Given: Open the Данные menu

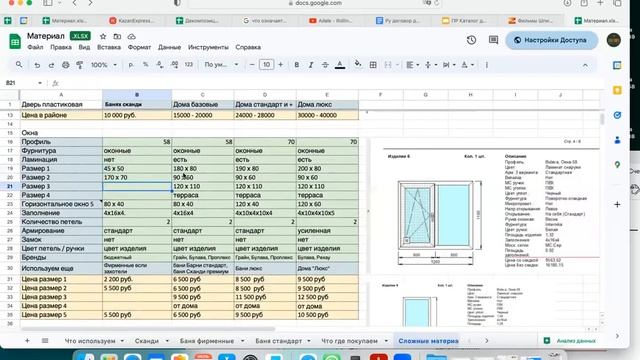Looking at the screenshot, I should tap(169, 47).
